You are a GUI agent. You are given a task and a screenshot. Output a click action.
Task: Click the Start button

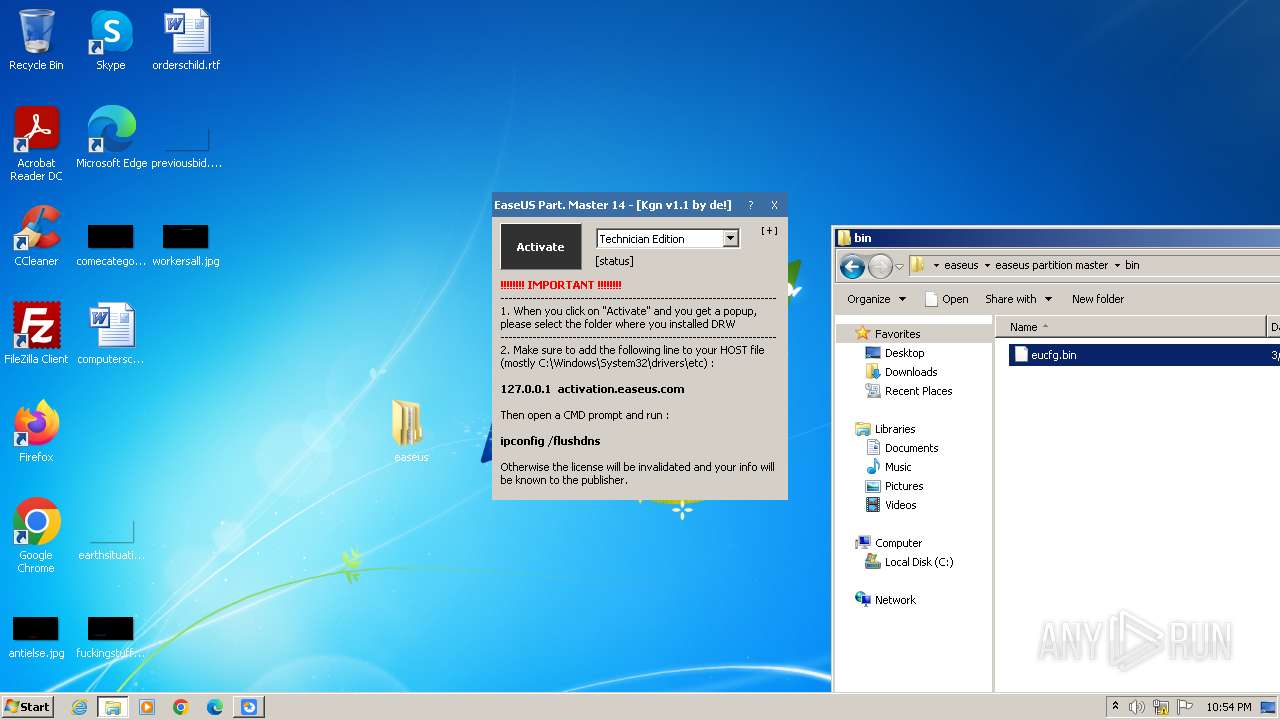coord(28,707)
